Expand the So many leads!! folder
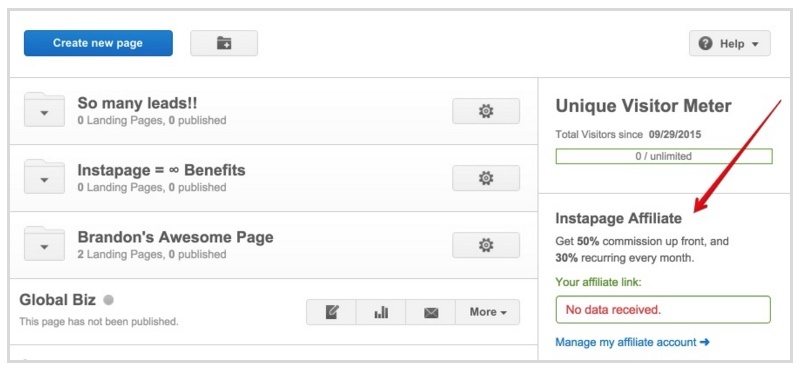This screenshot has width=801, height=370. pos(44,112)
